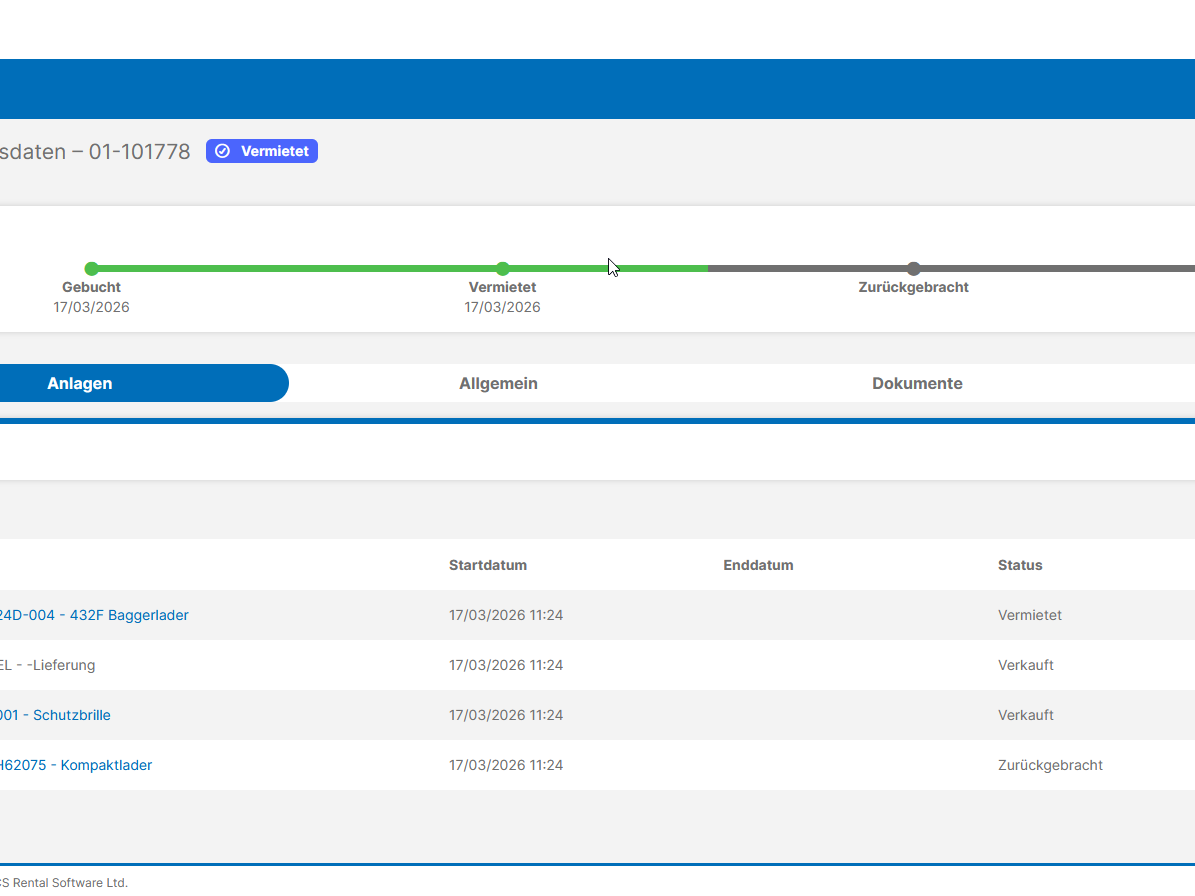The image size is (1195, 896).
Task: Click the date under Vermietet timeline label
Action: point(502,307)
